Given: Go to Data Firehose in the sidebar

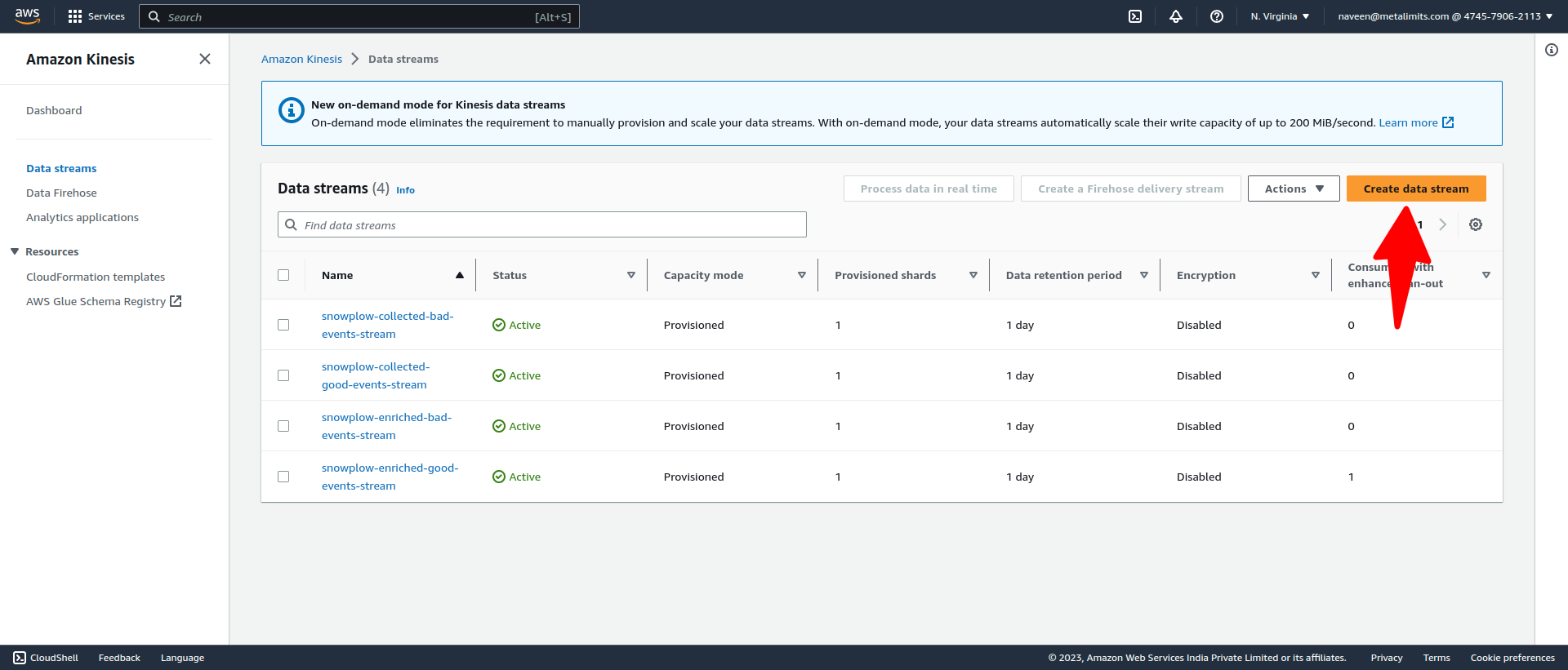Looking at the screenshot, I should coord(61,193).
